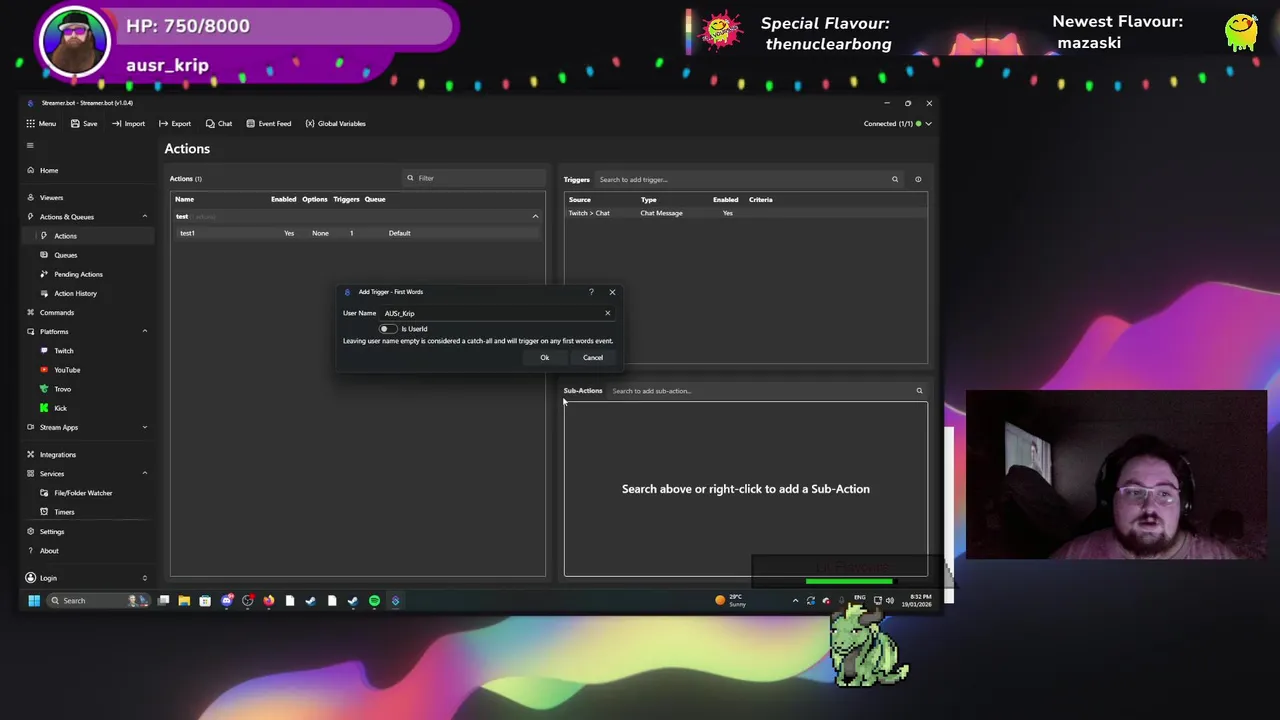Select Twitch platform in sidebar
This screenshot has width=1280, height=720.
(x=63, y=351)
